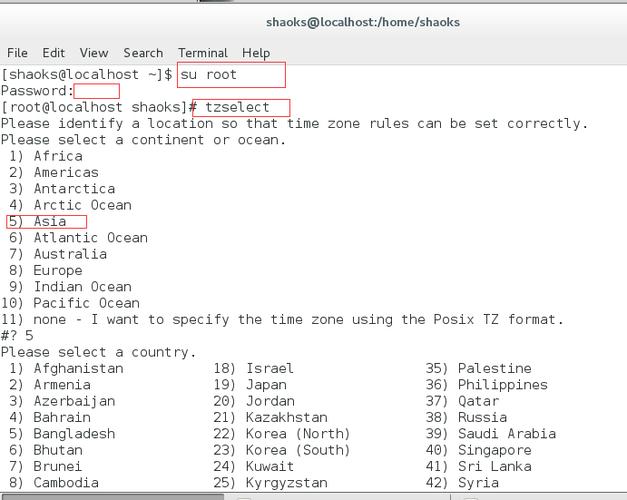Click the '8) Cambodia' country entry

point(54,483)
